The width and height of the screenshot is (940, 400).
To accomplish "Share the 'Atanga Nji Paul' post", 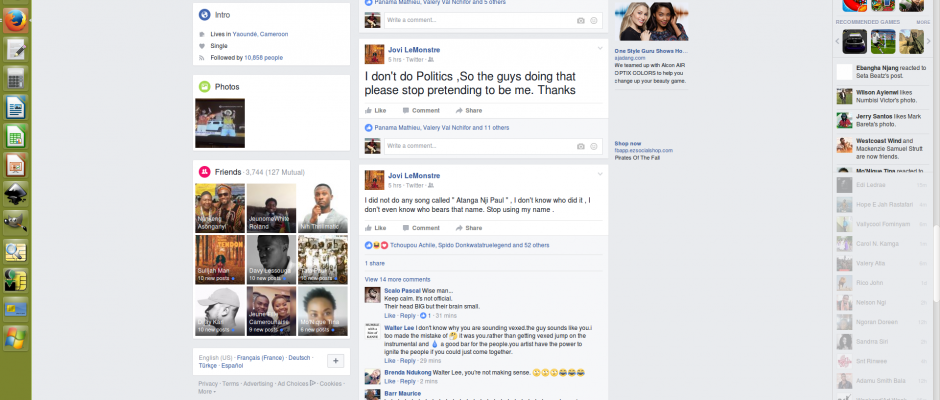I will coord(468,227).
